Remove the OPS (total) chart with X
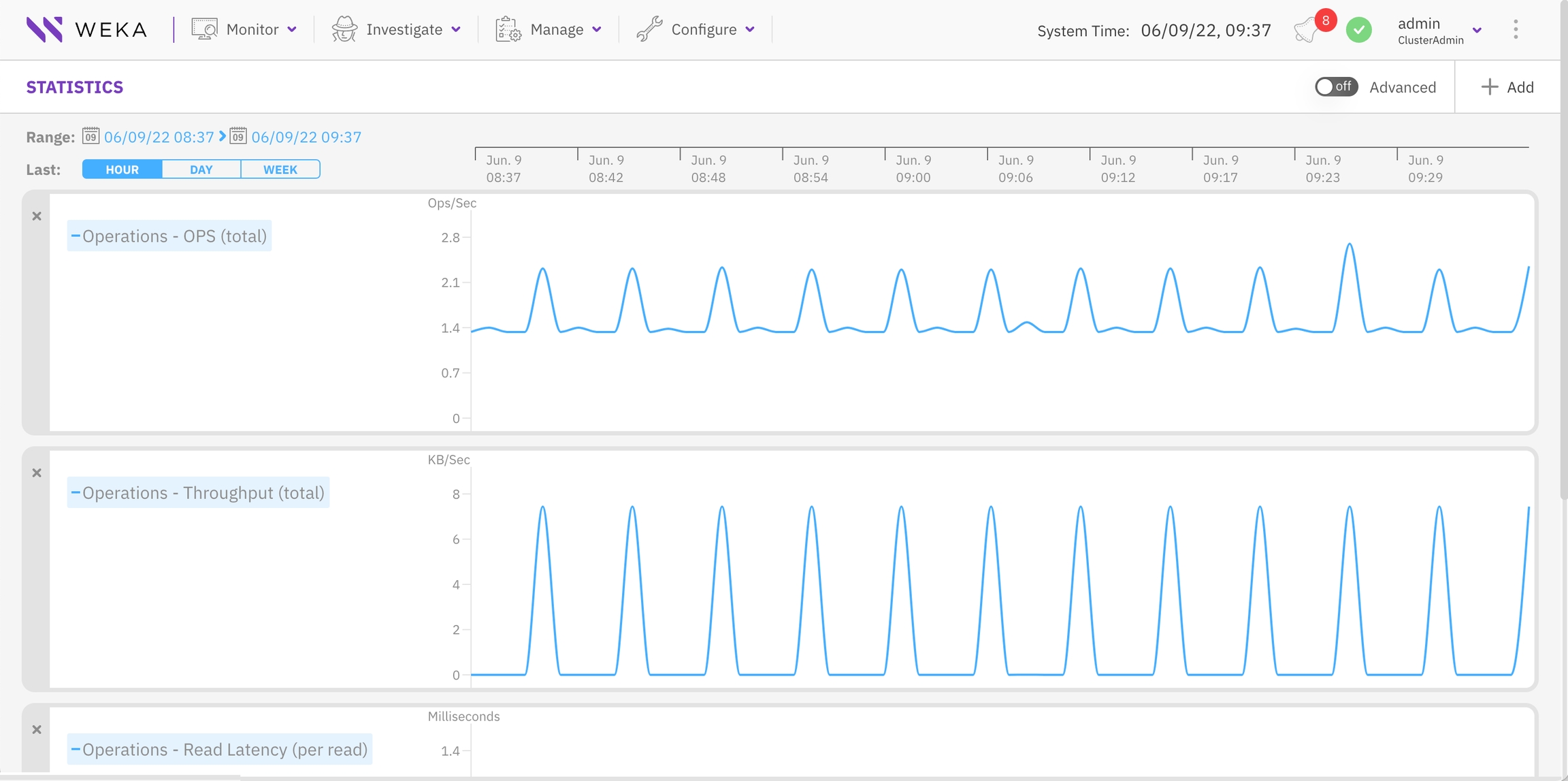Viewport: 1568px width, 781px height. tap(37, 217)
